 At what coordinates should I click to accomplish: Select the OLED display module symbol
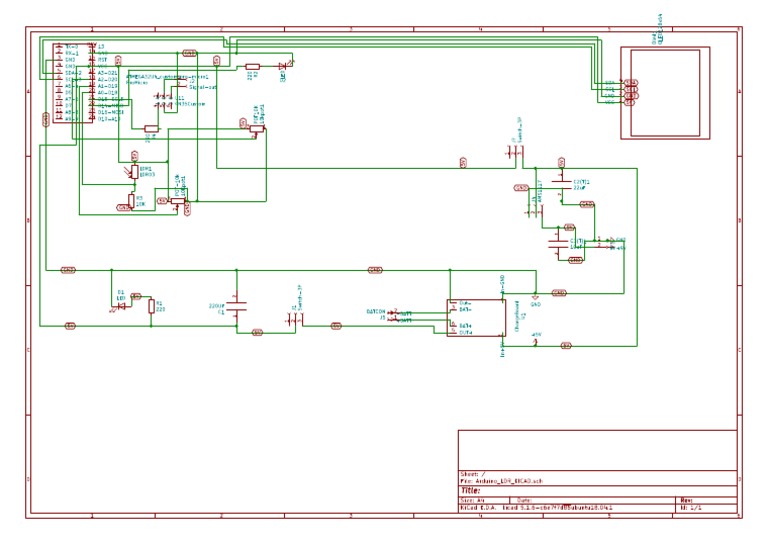[x=665, y=93]
